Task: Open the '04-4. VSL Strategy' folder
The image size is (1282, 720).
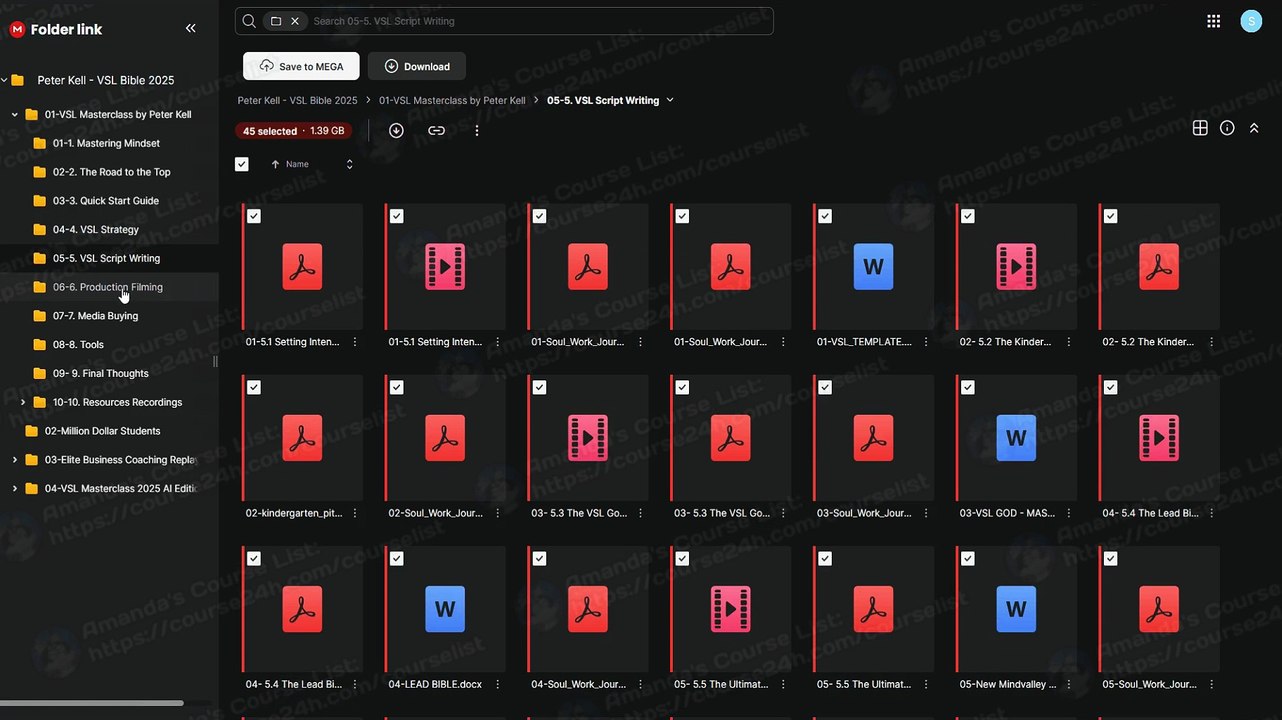Action: click(96, 230)
